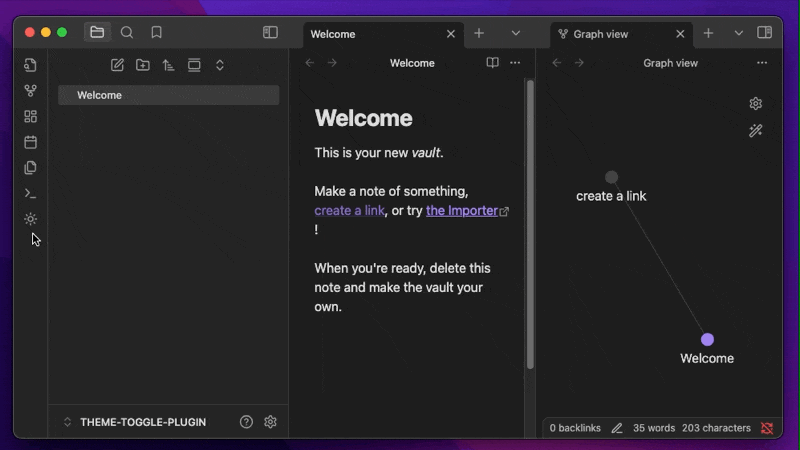This screenshot has height=450, width=800.
Task: Navigate back in Welcome pane
Action: pyautogui.click(x=310, y=63)
